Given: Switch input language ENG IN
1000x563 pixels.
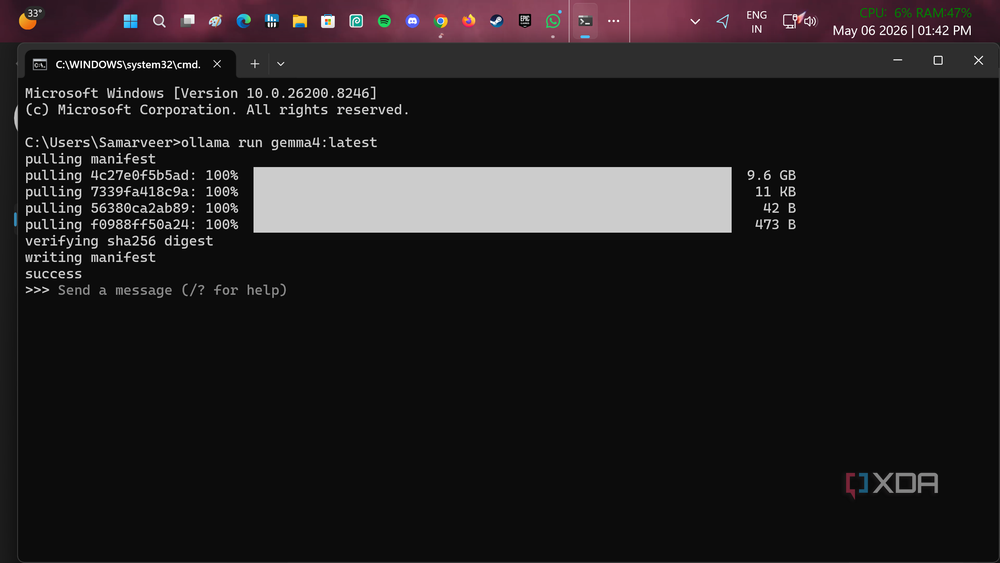Looking at the screenshot, I should pos(756,22).
